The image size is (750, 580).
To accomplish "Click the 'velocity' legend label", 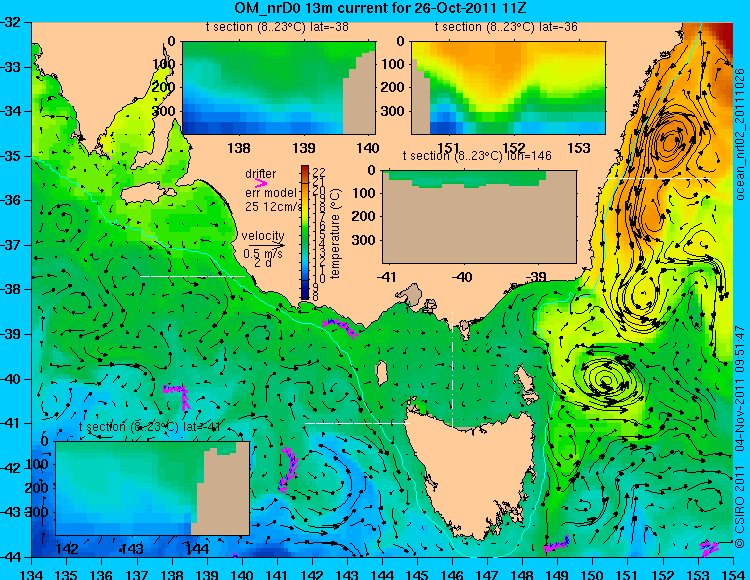I will click(x=263, y=236).
